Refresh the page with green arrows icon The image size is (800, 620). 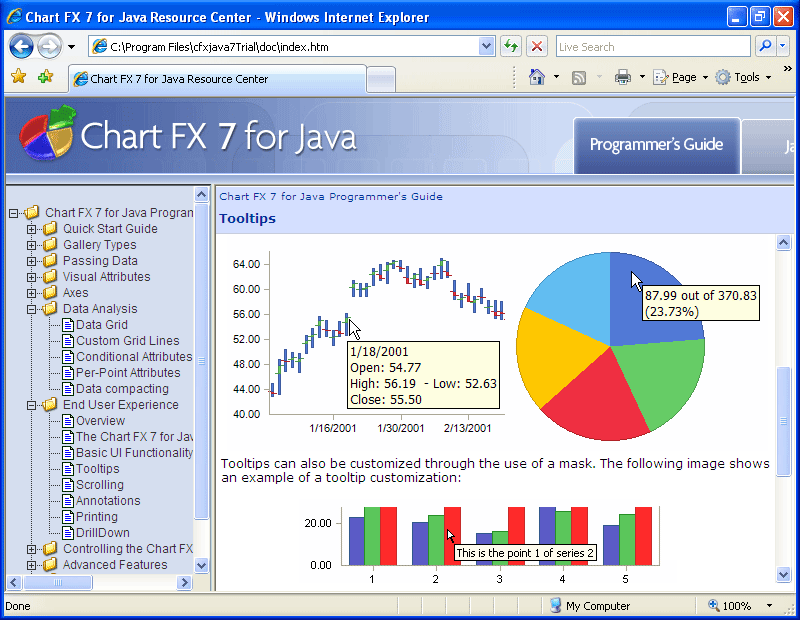pos(511,47)
